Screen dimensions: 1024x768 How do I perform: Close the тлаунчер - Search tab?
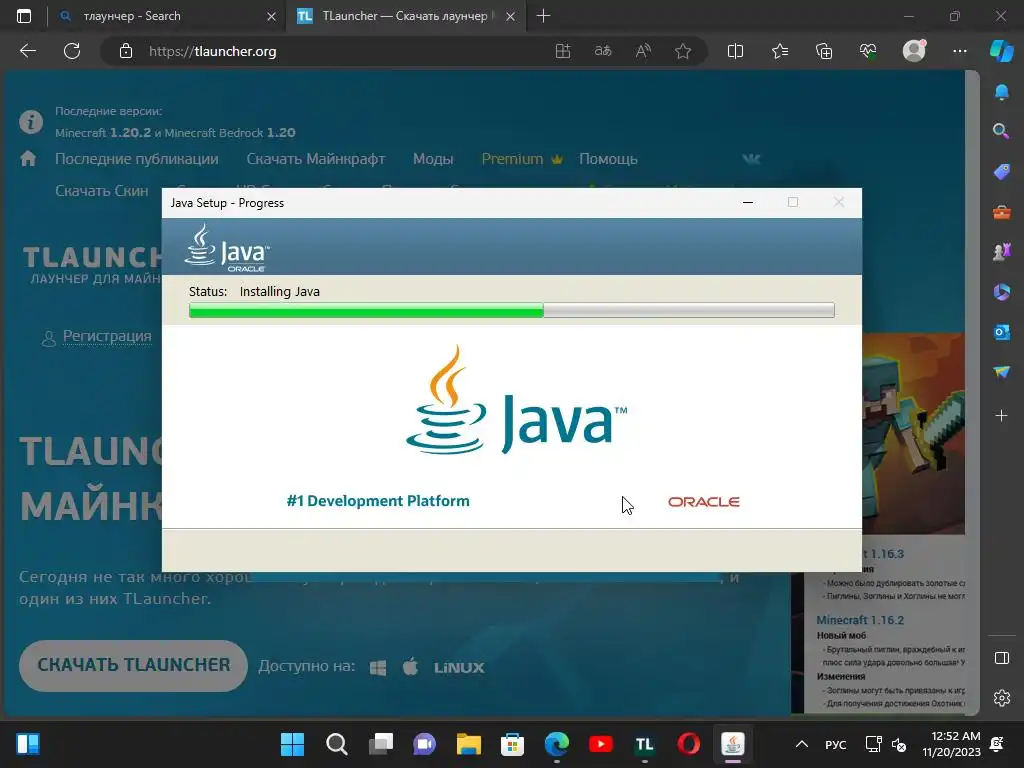(x=271, y=16)
